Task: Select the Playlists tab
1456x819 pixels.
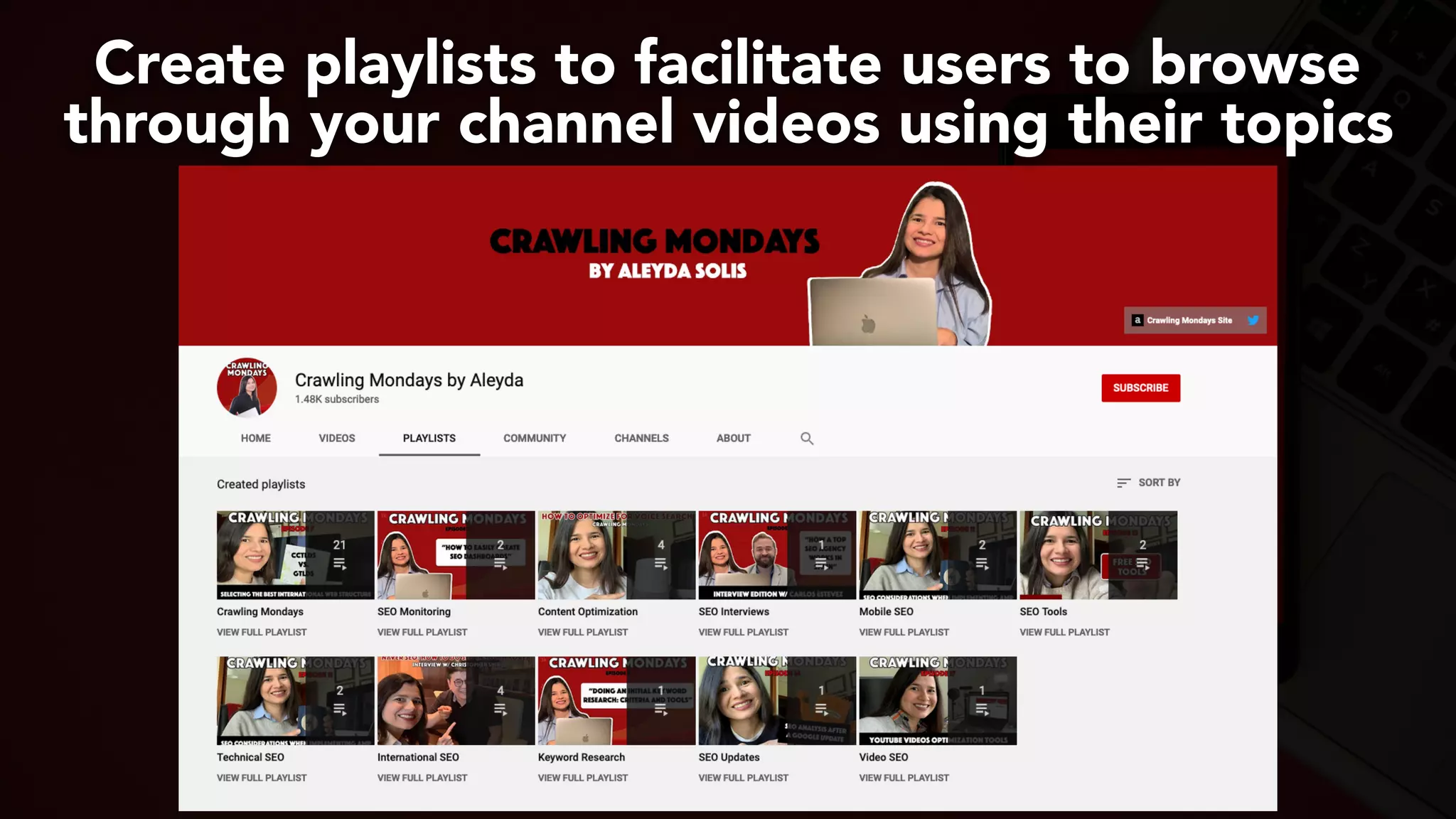Action: coord(429,438)
